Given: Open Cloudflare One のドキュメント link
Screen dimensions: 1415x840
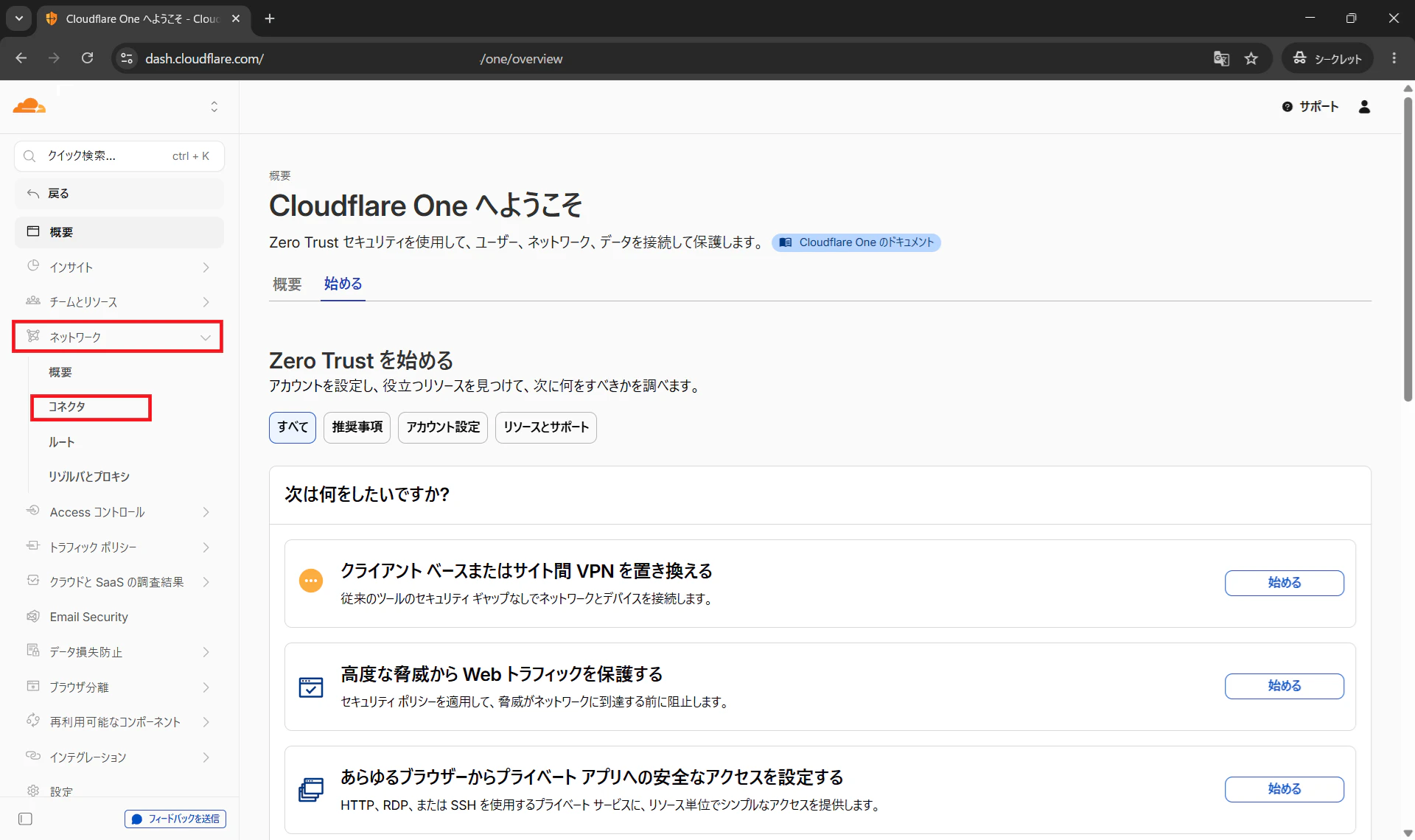Looking at the screenshot, I should coord(856,242).
